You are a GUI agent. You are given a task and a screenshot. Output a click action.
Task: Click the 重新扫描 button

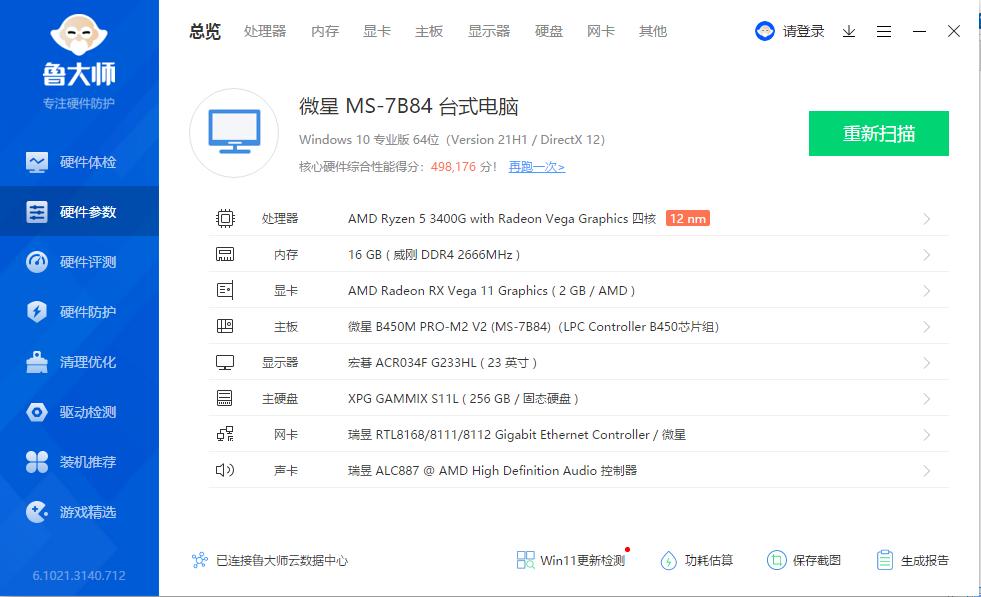point(878,133)
